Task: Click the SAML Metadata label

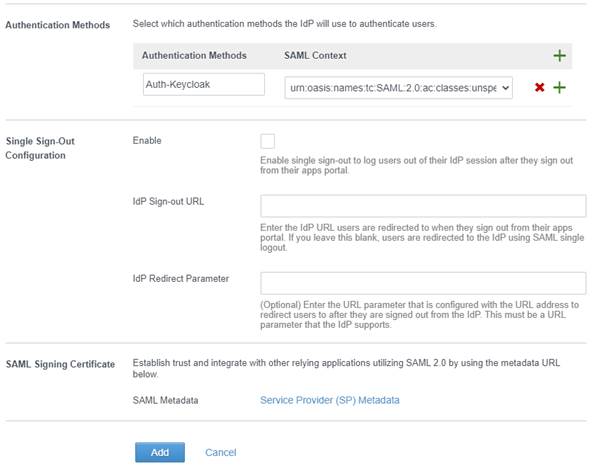Action: pos(166,400)
